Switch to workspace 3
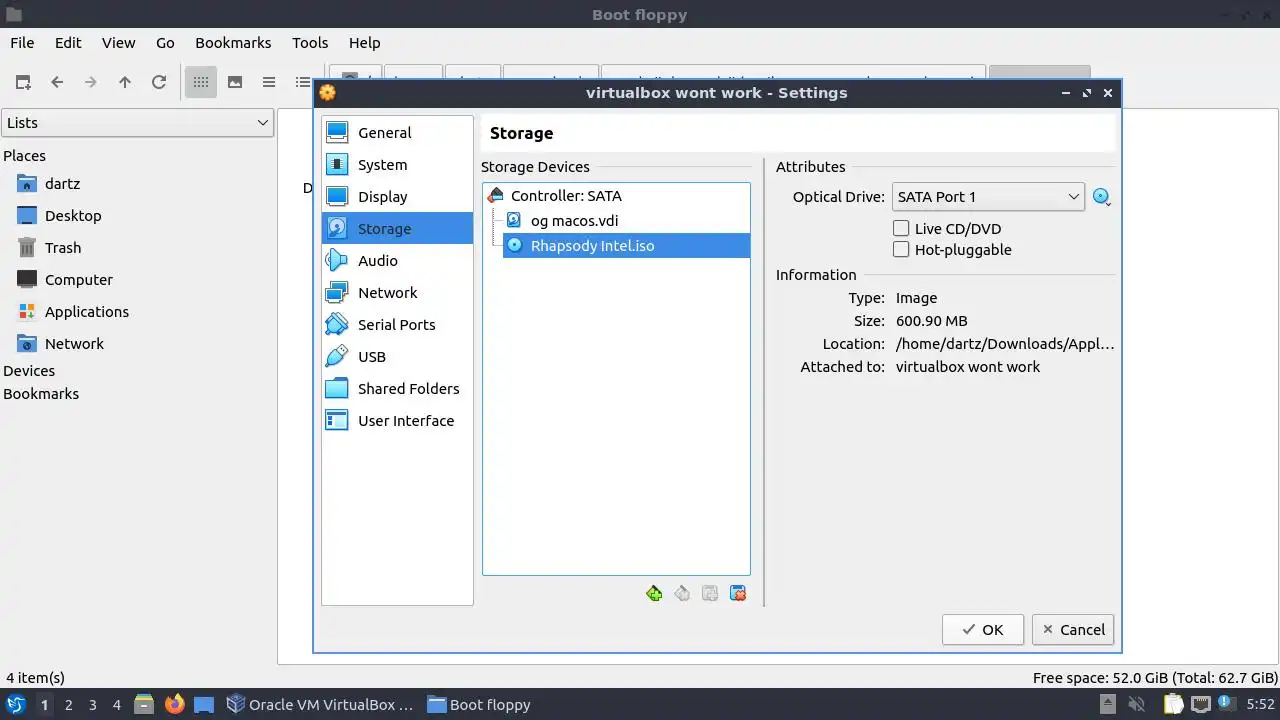Image resolution: width=1280 pixels, height=720 pixels. (92, 704)
